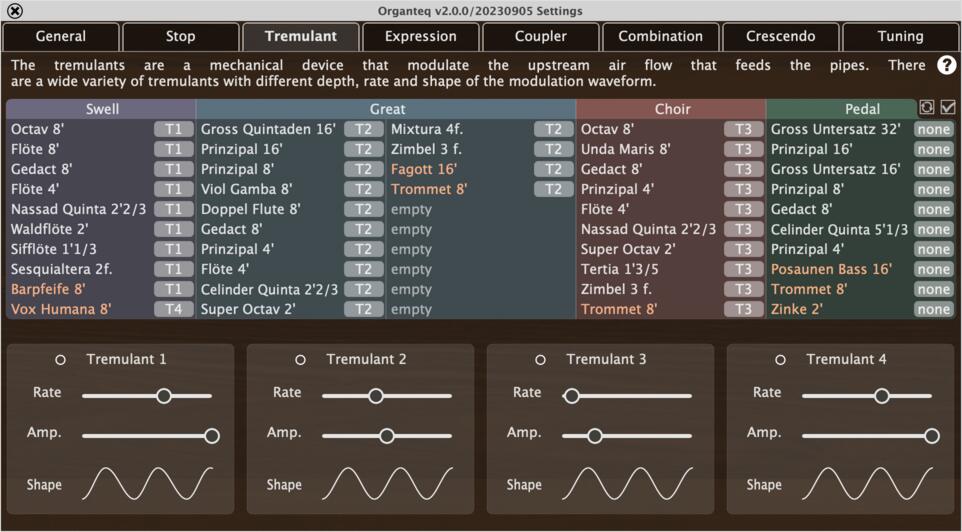
Task: Open T3 dropdown for Choir Zimbel 3 f.
Action: click(744, 289)
